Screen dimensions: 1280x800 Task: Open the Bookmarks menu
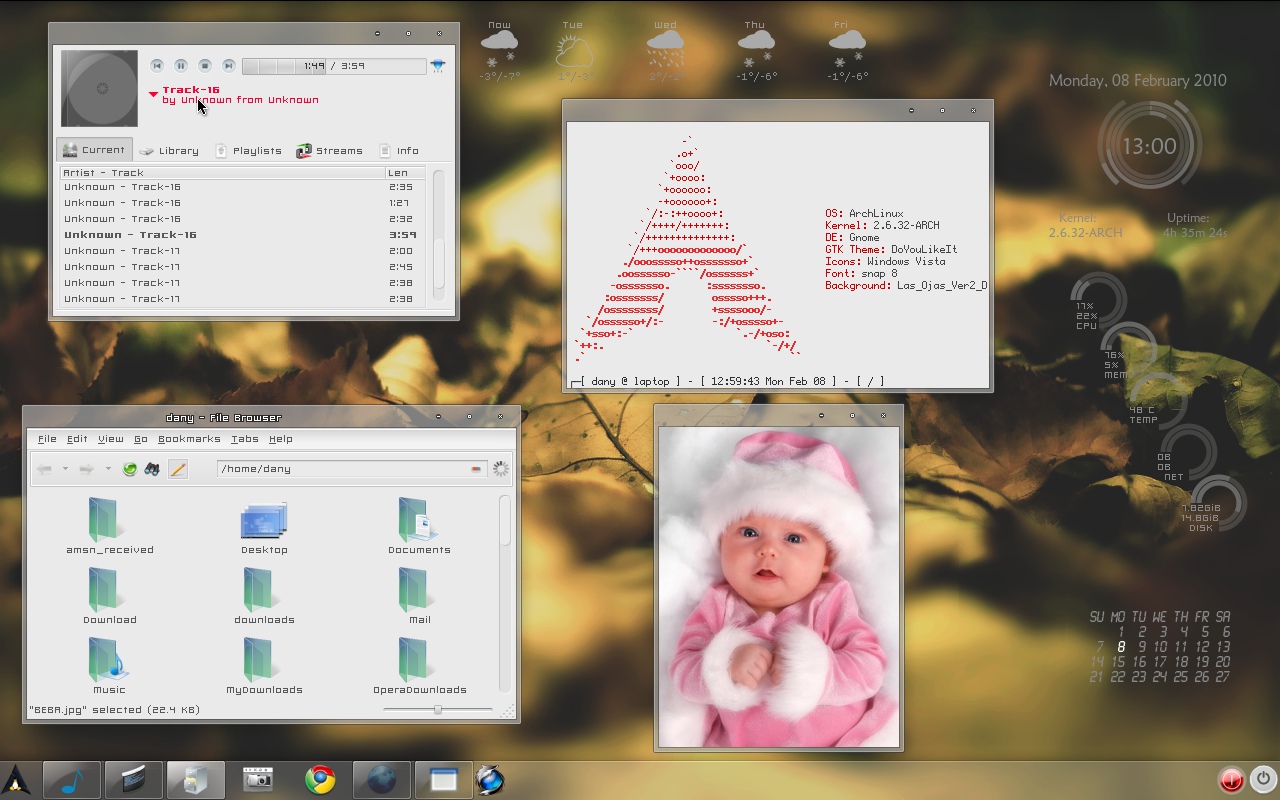(189, 439)
